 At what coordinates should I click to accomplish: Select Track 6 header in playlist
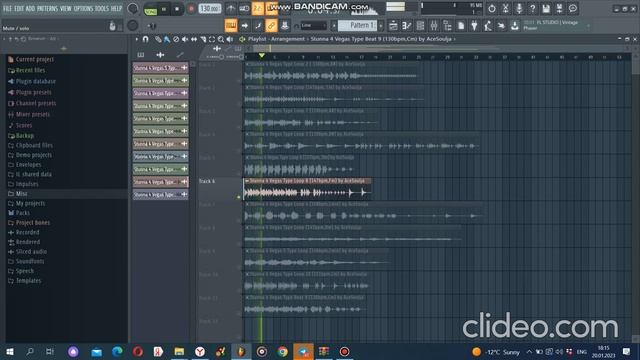(x=219, y=189)
